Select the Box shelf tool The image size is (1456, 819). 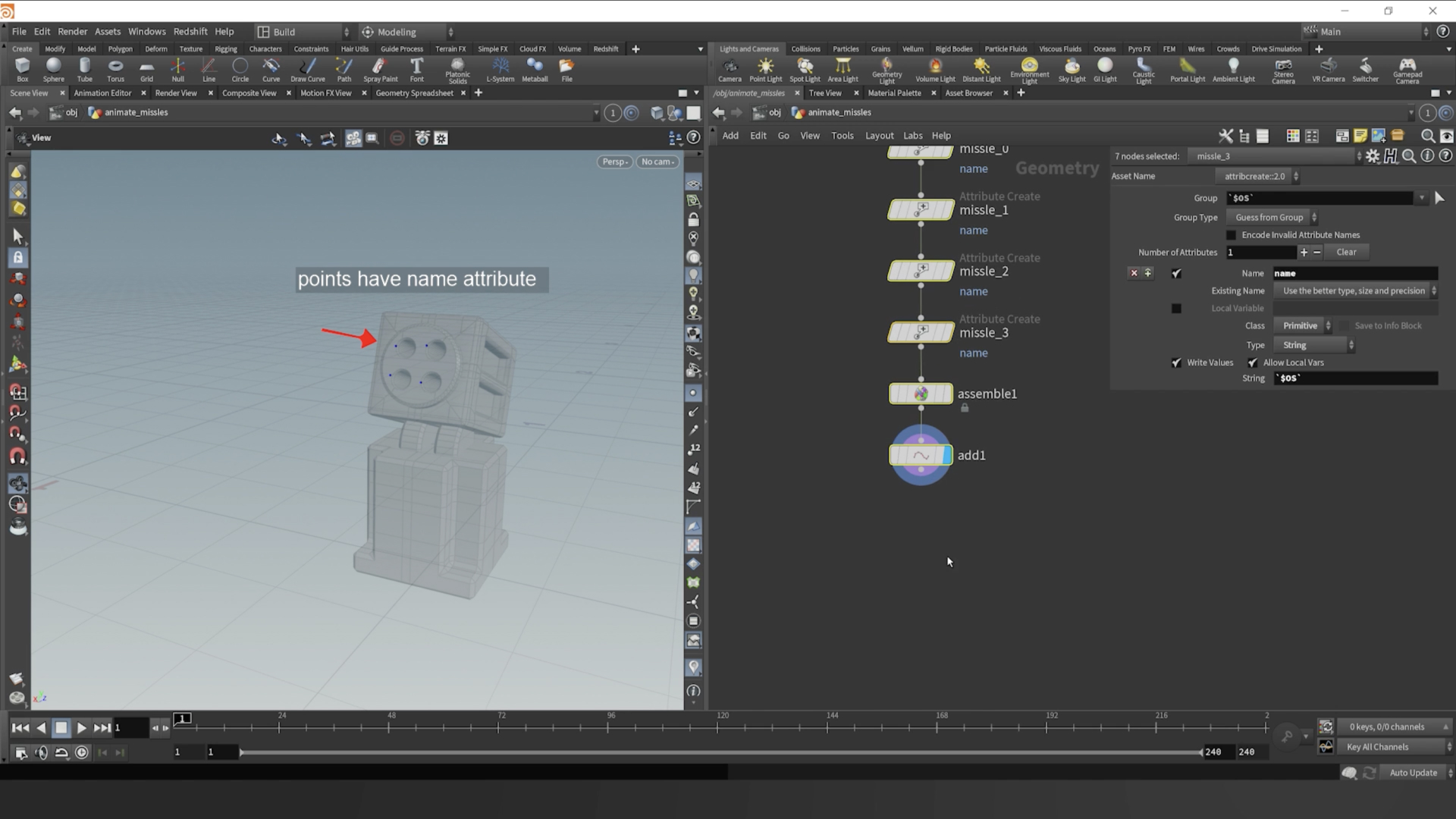coord(22,70)
